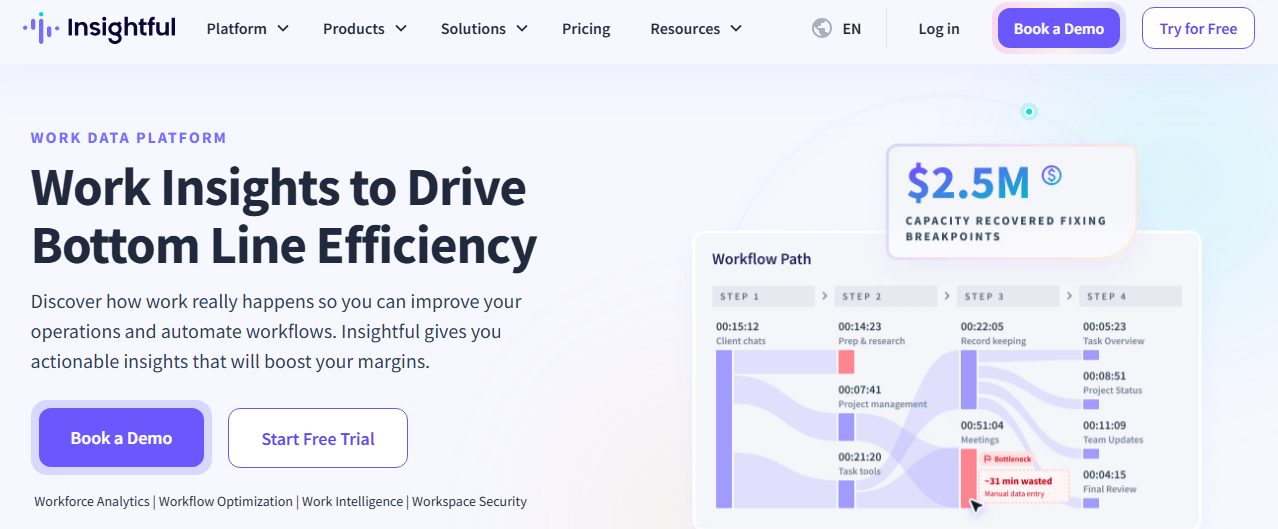Click the 00:08:51 Project Status label
Screen dimensions: 1278x529
(x=1112, y=383)
